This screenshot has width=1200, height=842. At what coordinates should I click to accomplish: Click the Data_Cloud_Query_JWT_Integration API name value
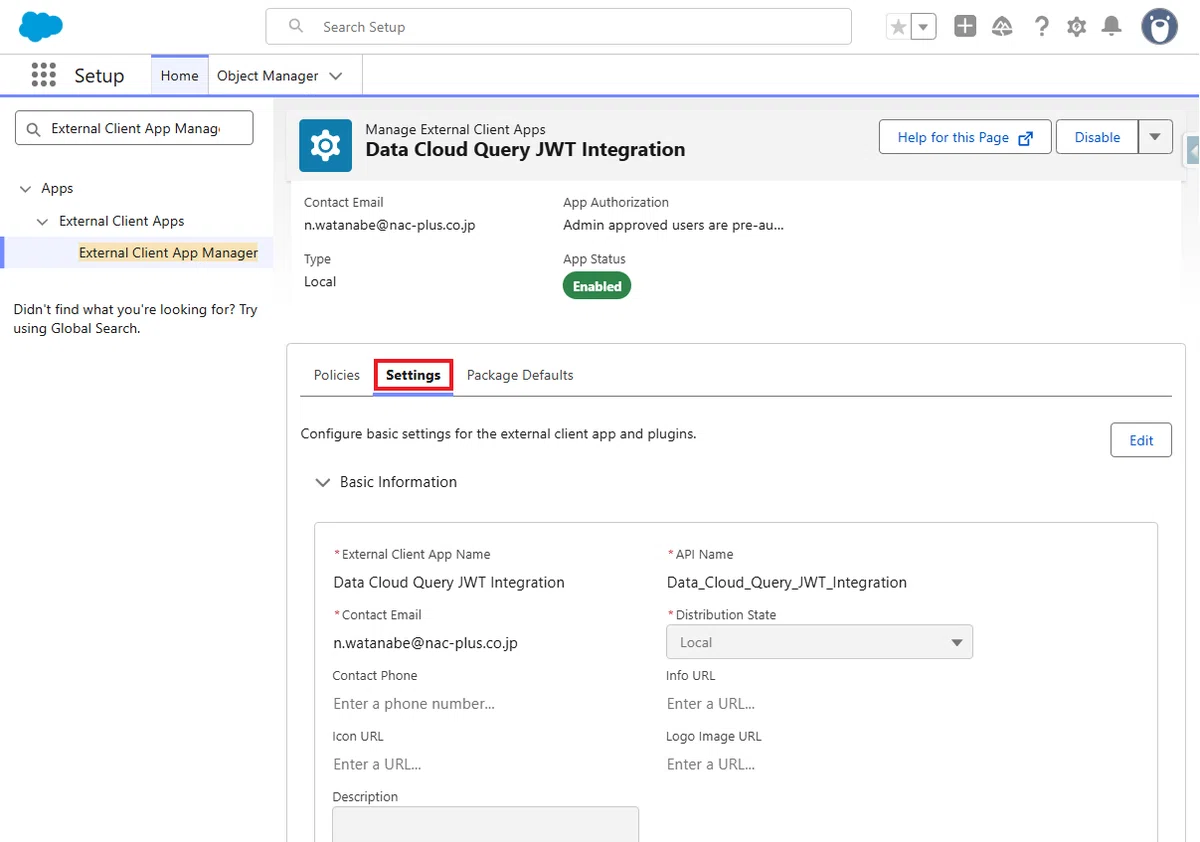tap(787, 582)
